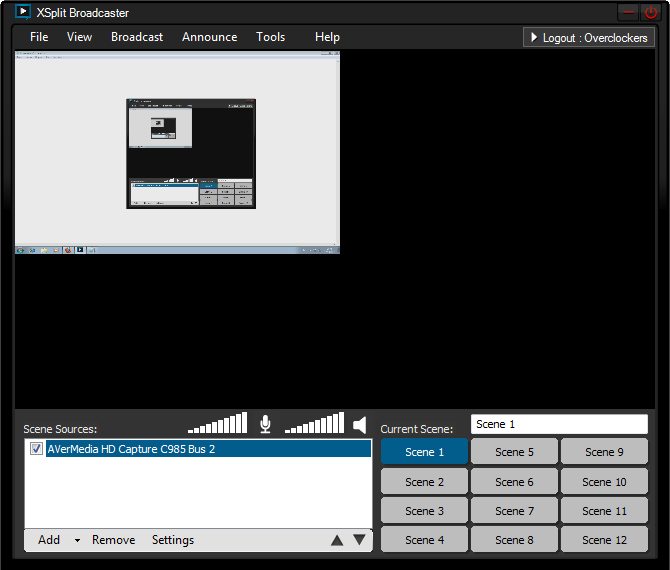Open the Announce menu
Screen dimensions: 670x570
tap(209, 37)
